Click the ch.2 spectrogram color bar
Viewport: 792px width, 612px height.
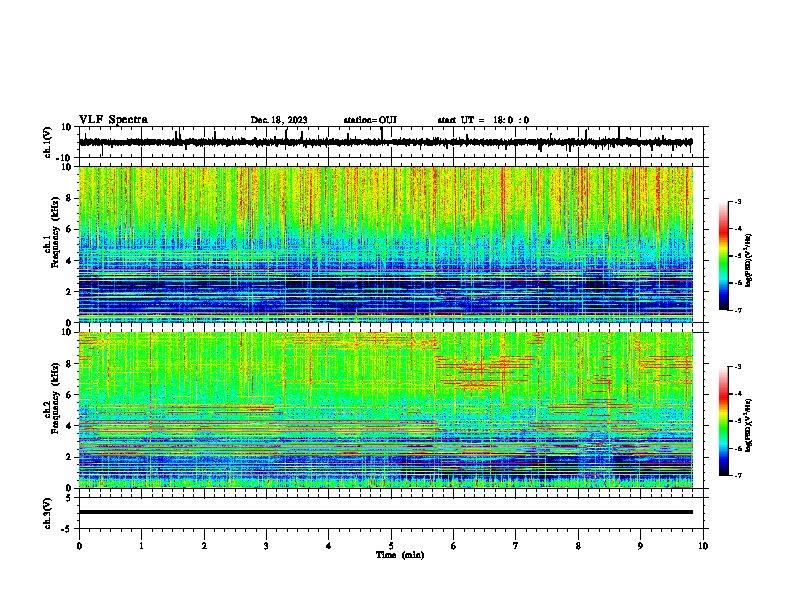tap(723, 421)
